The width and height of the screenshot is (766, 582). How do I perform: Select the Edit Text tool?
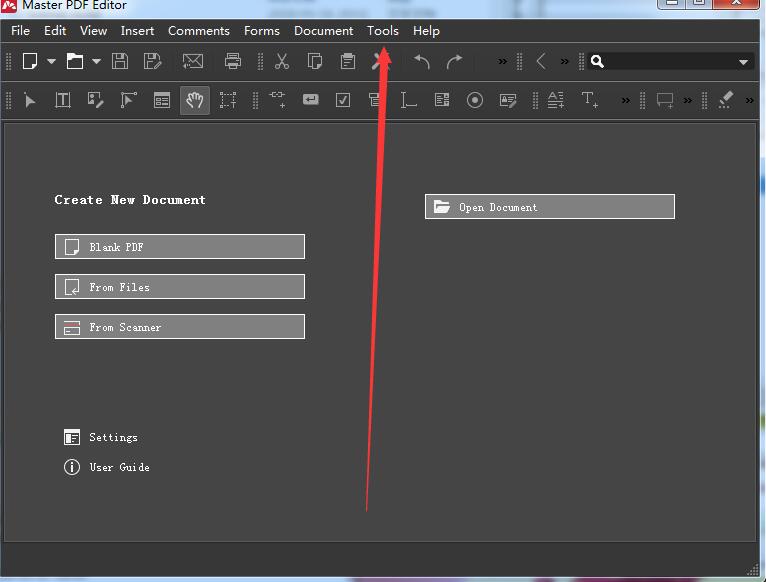coord(62,100)
